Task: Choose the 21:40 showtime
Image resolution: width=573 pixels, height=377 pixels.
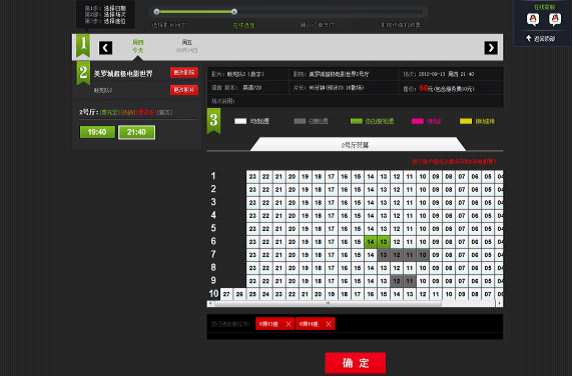Action: (x=136, y=132)
